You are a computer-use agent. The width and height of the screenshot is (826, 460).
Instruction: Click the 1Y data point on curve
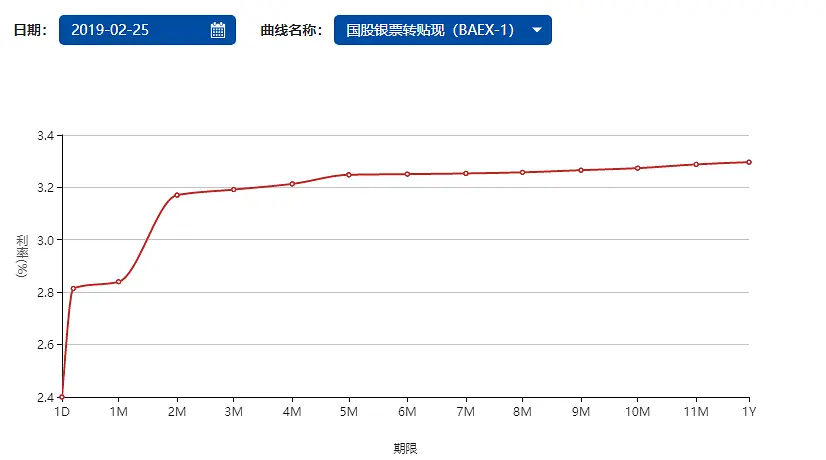[749, 162]
